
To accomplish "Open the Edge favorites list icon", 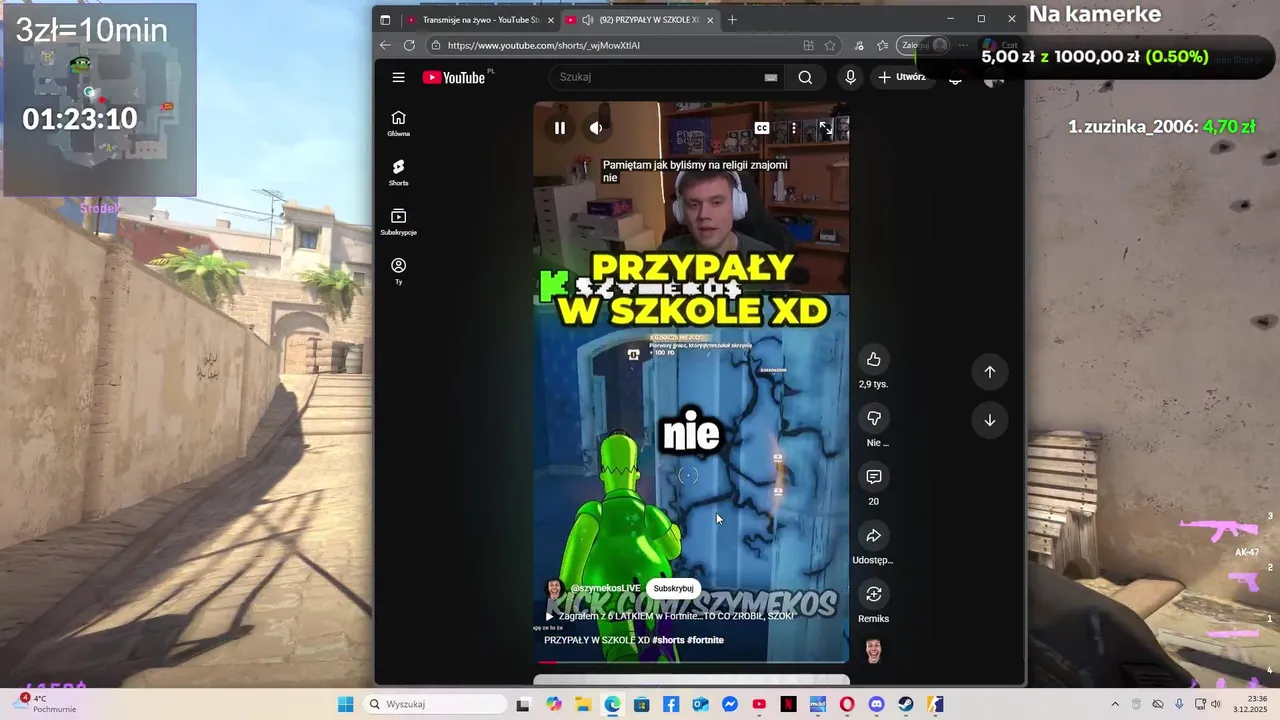I will (x=882, y=45).
